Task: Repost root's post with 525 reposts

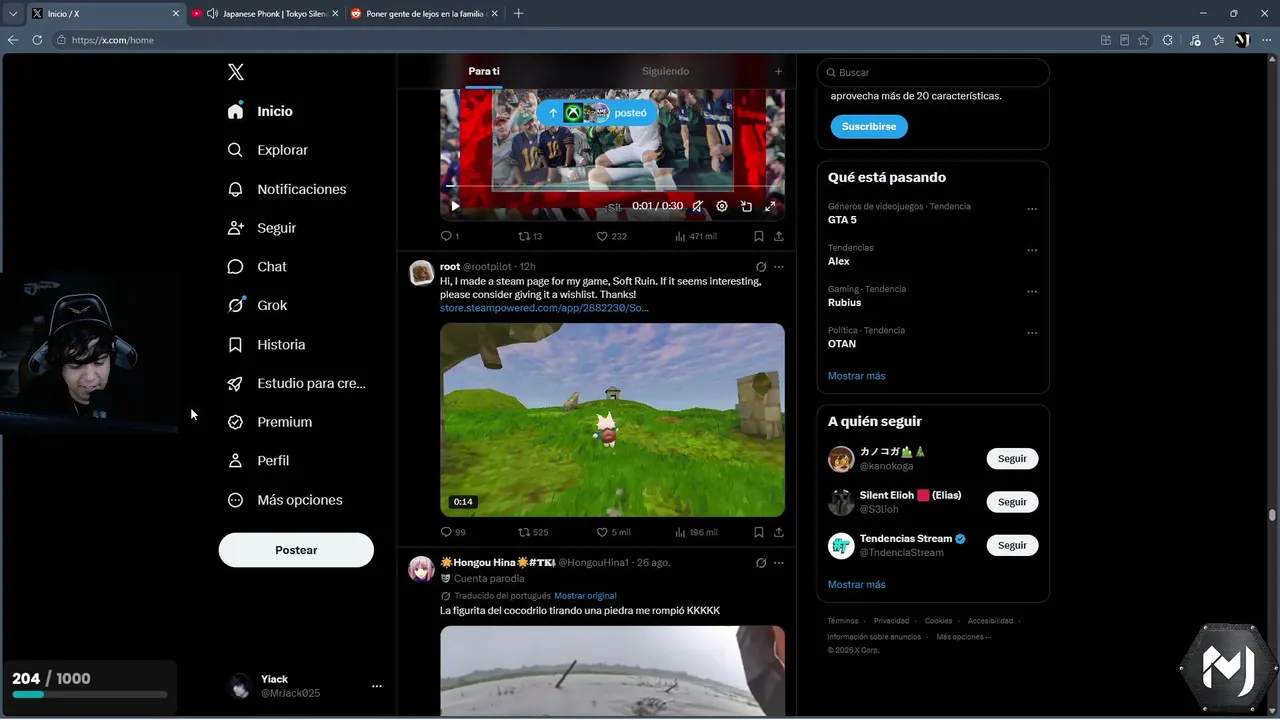Action: pos(533,532)
